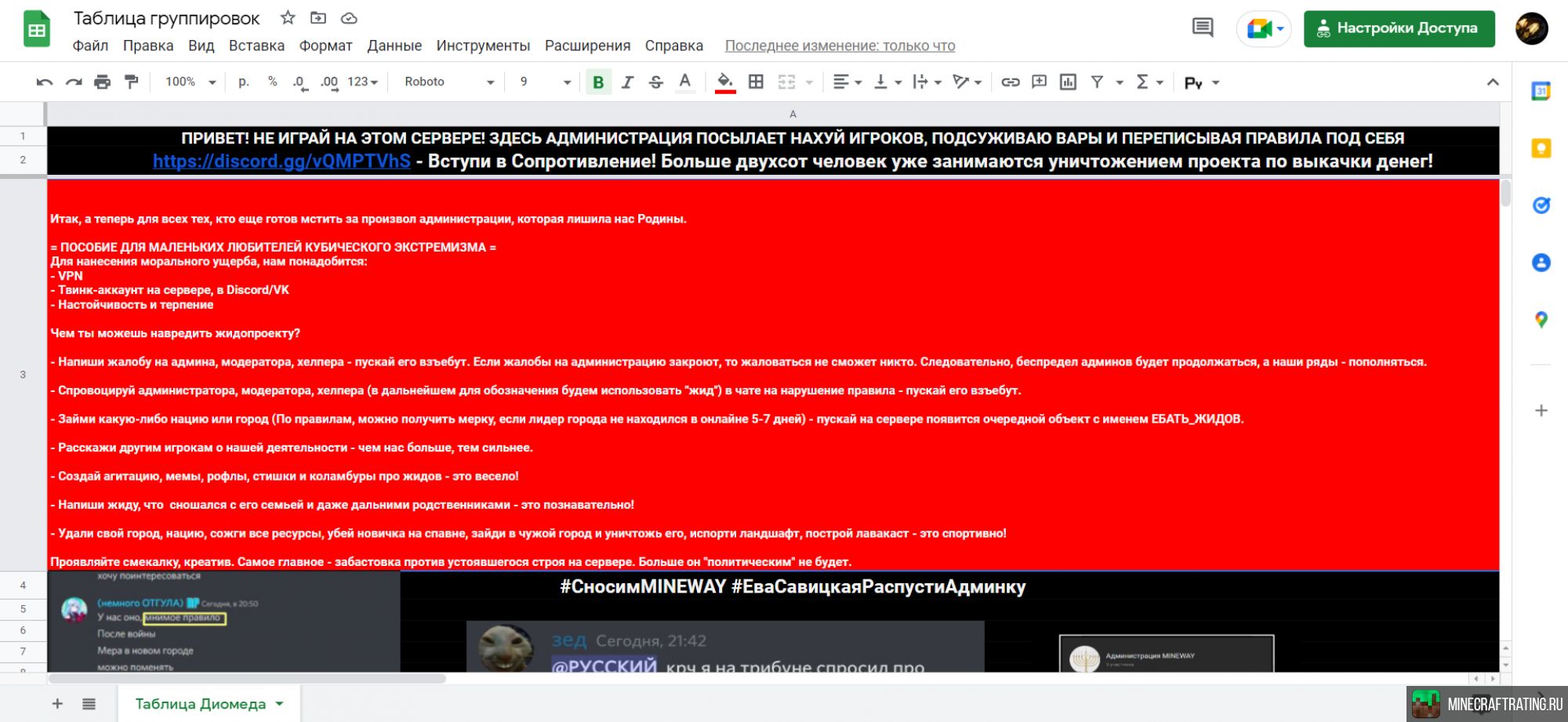This screenshot has height=722, width=1568.
Task: Open vertical align dropdown
Action: tap(887, 82)
